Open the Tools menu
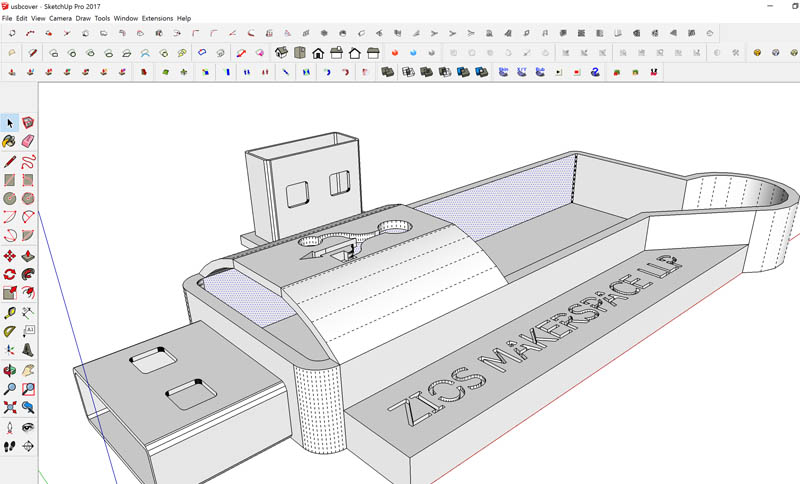The height and width of the screenshot is (484, 800). [x=102, y=18]
